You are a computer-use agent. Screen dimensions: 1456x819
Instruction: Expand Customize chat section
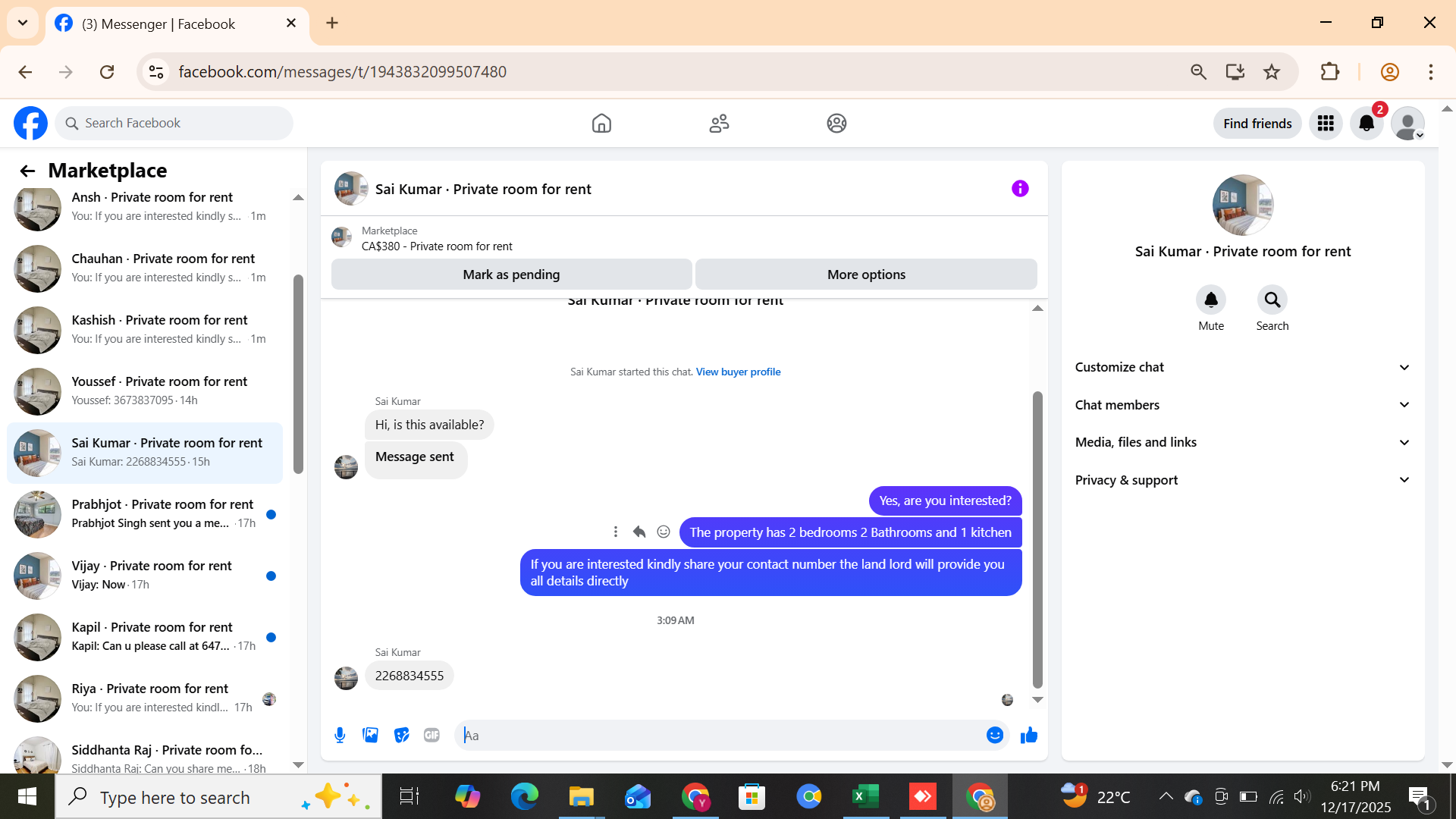pyautogui.click(x=1242, y=367)
